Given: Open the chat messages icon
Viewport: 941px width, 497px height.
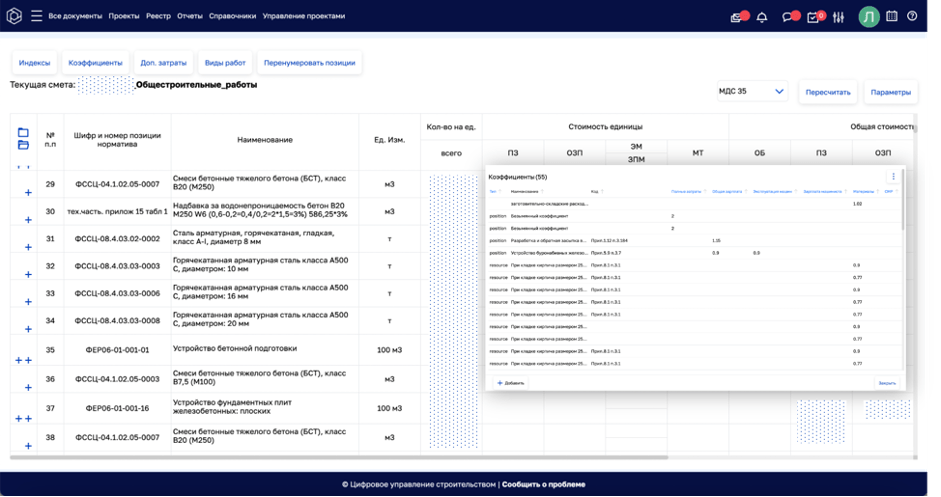Looking at the screenshot, I should click(788, 17).
